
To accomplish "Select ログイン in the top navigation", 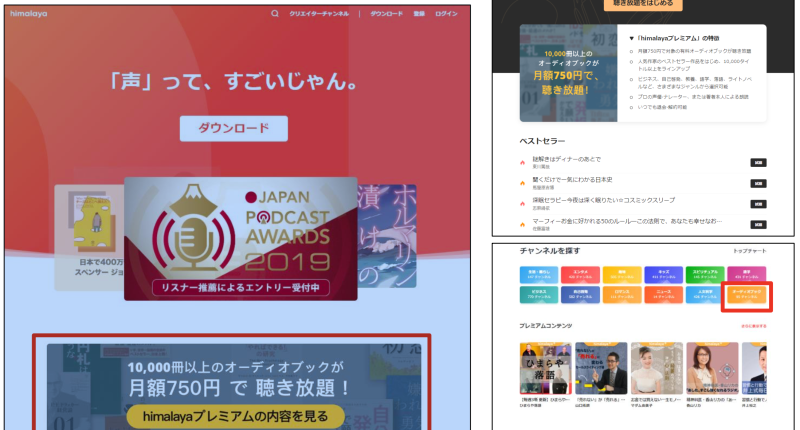I will 446,14.
